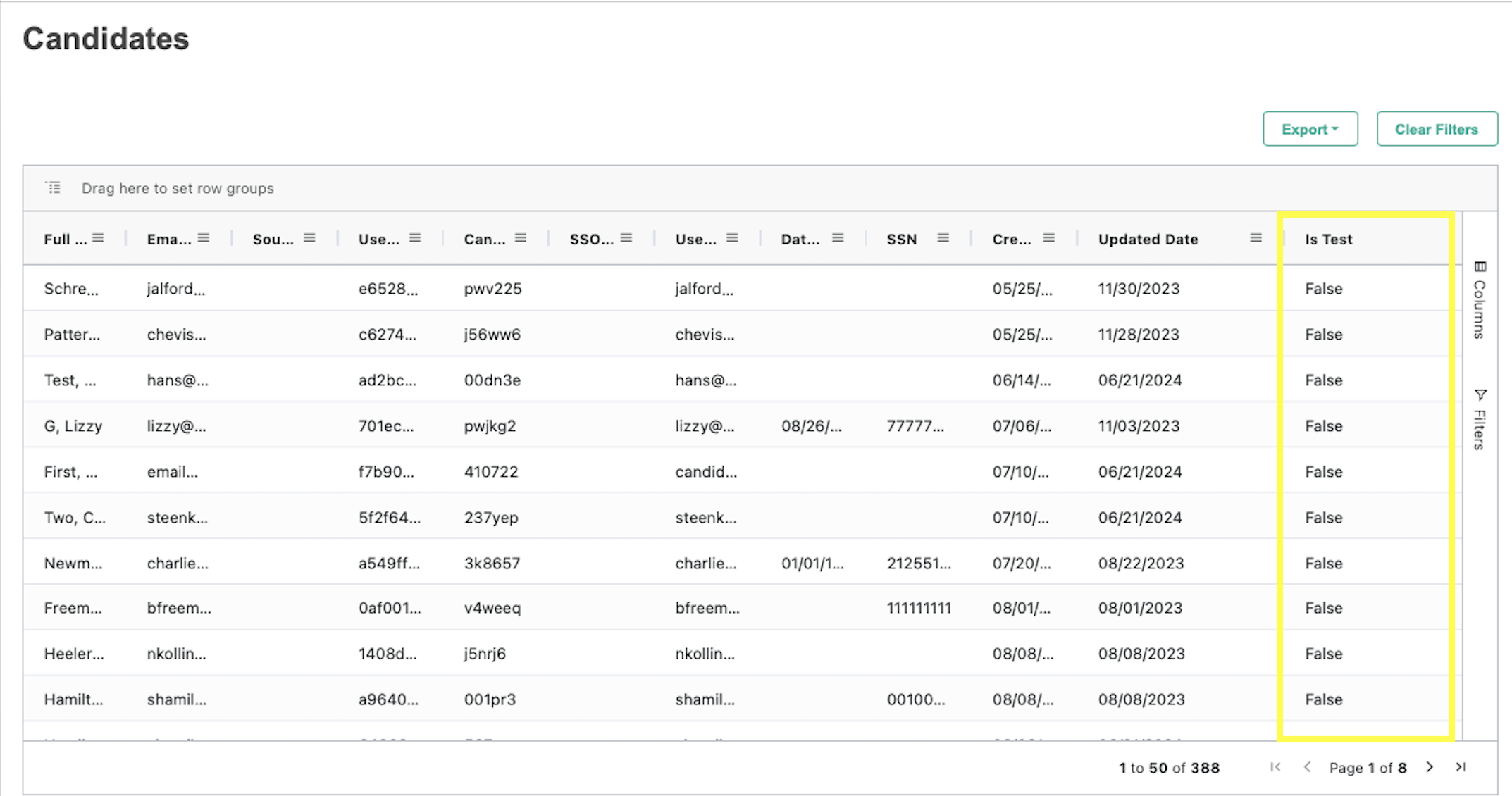Open the Email column menu icon

[x=204, y=238]
